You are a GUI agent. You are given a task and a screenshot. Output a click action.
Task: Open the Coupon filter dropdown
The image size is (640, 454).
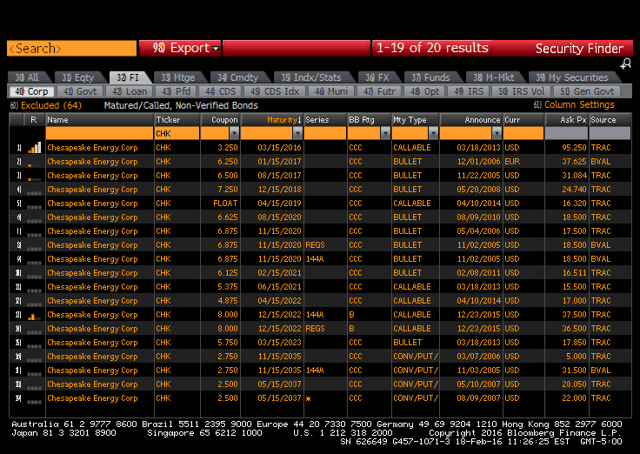click(234, 133)
